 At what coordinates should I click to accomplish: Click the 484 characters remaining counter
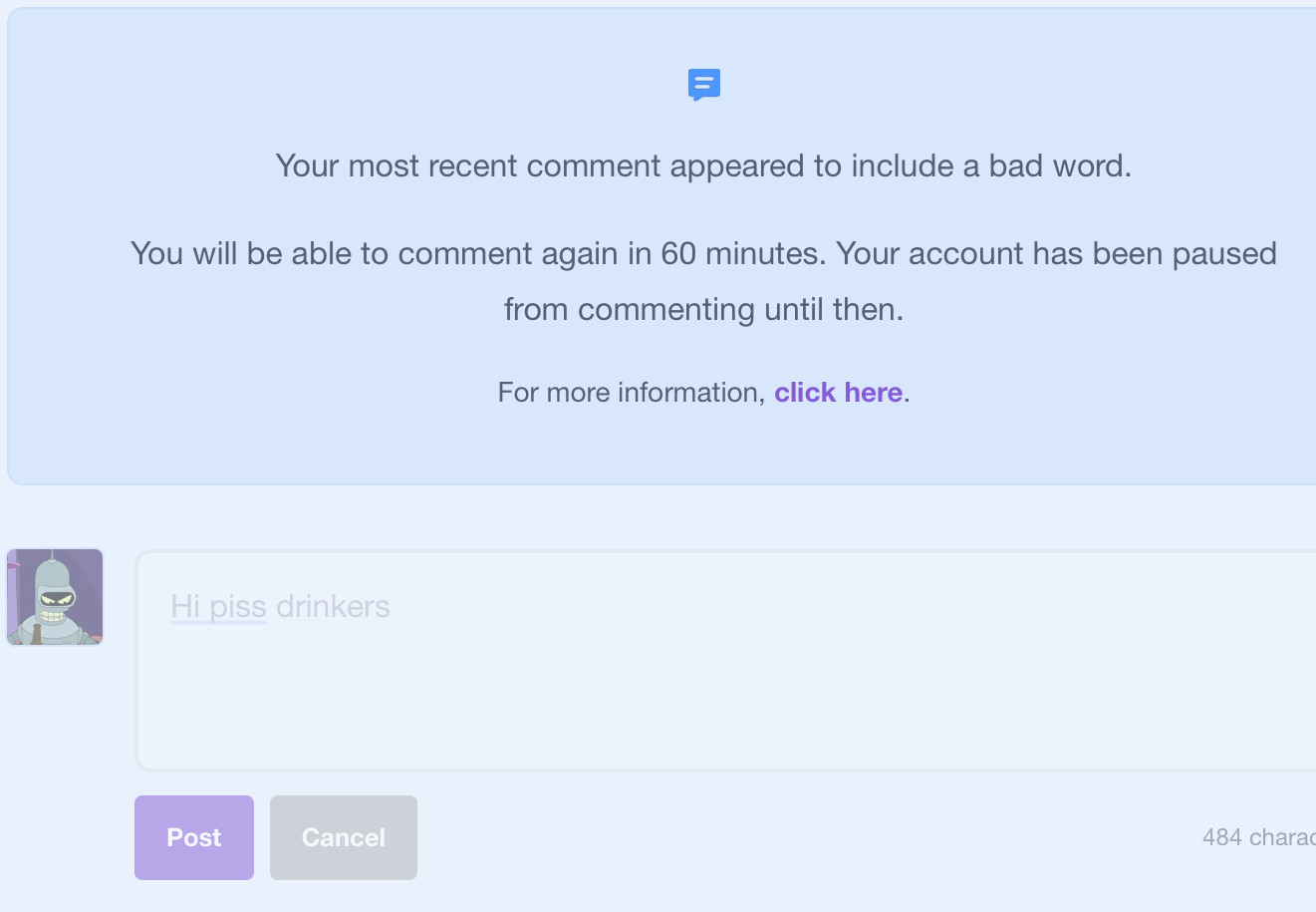point(1259,837)
